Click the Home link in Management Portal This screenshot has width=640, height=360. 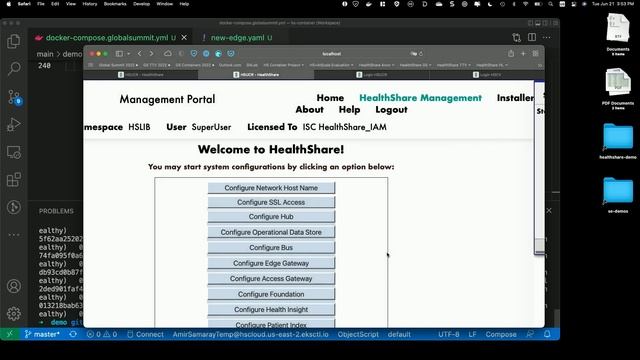point(330,98)
